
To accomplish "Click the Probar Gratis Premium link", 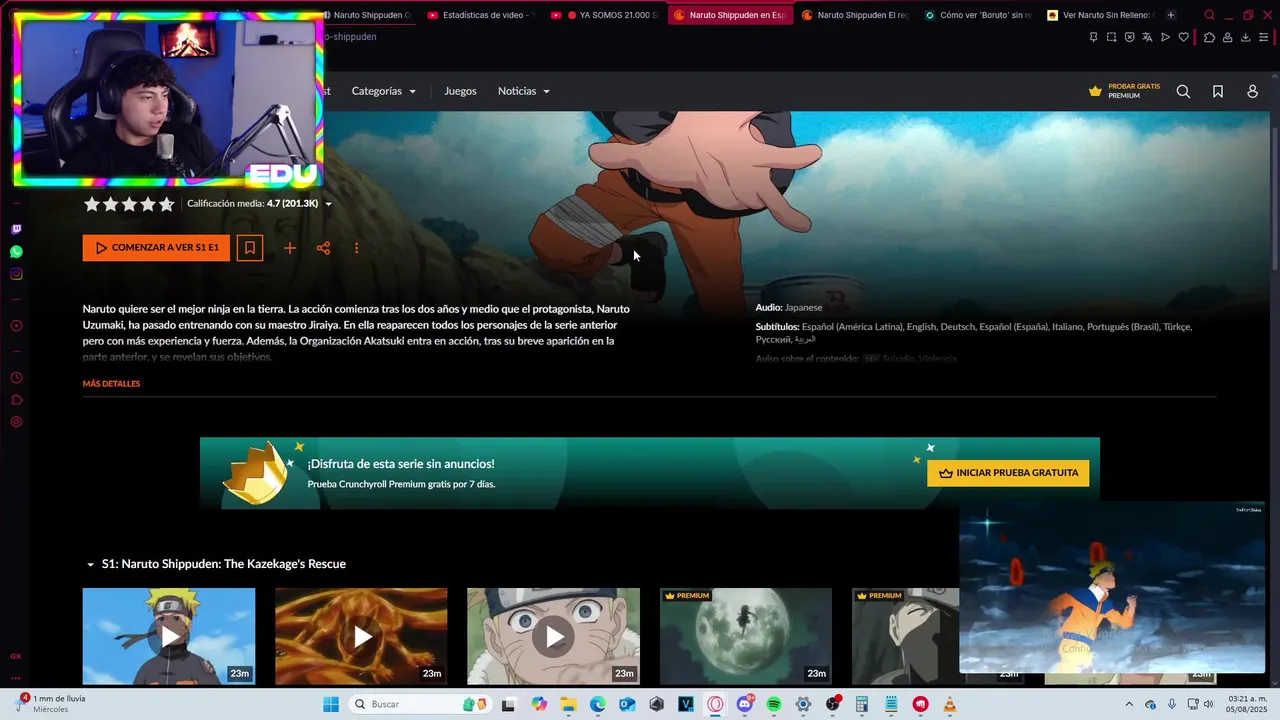I will (x=1124, y=91).
